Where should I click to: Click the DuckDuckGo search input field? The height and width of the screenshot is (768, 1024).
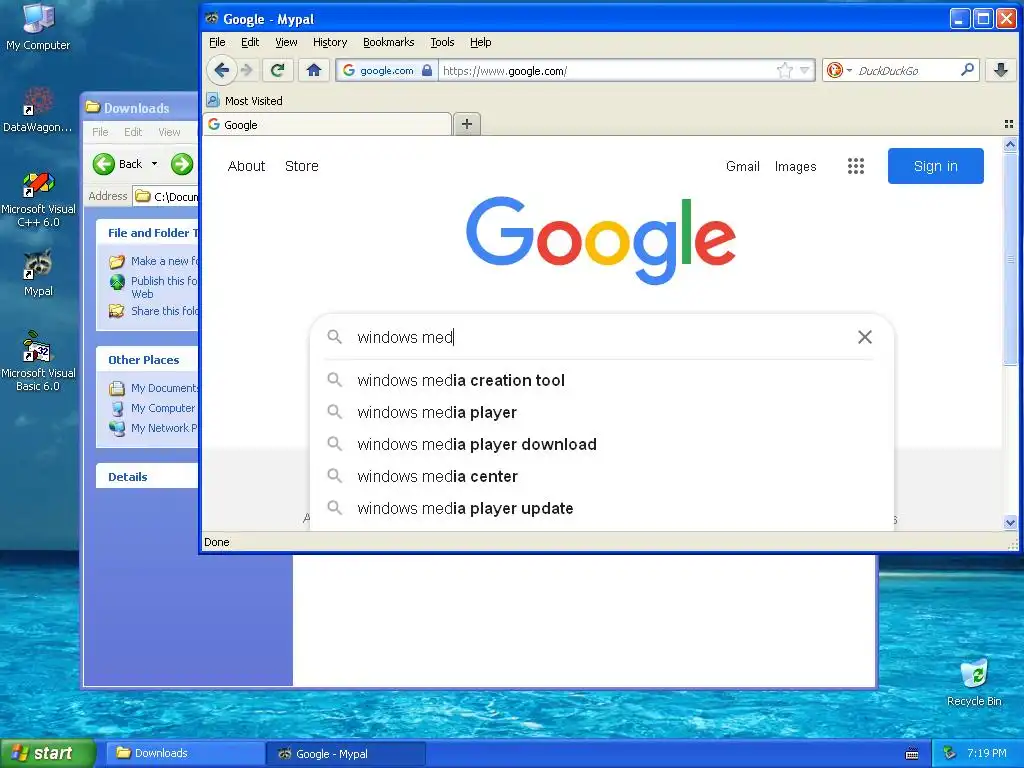[x=905, y=71]
